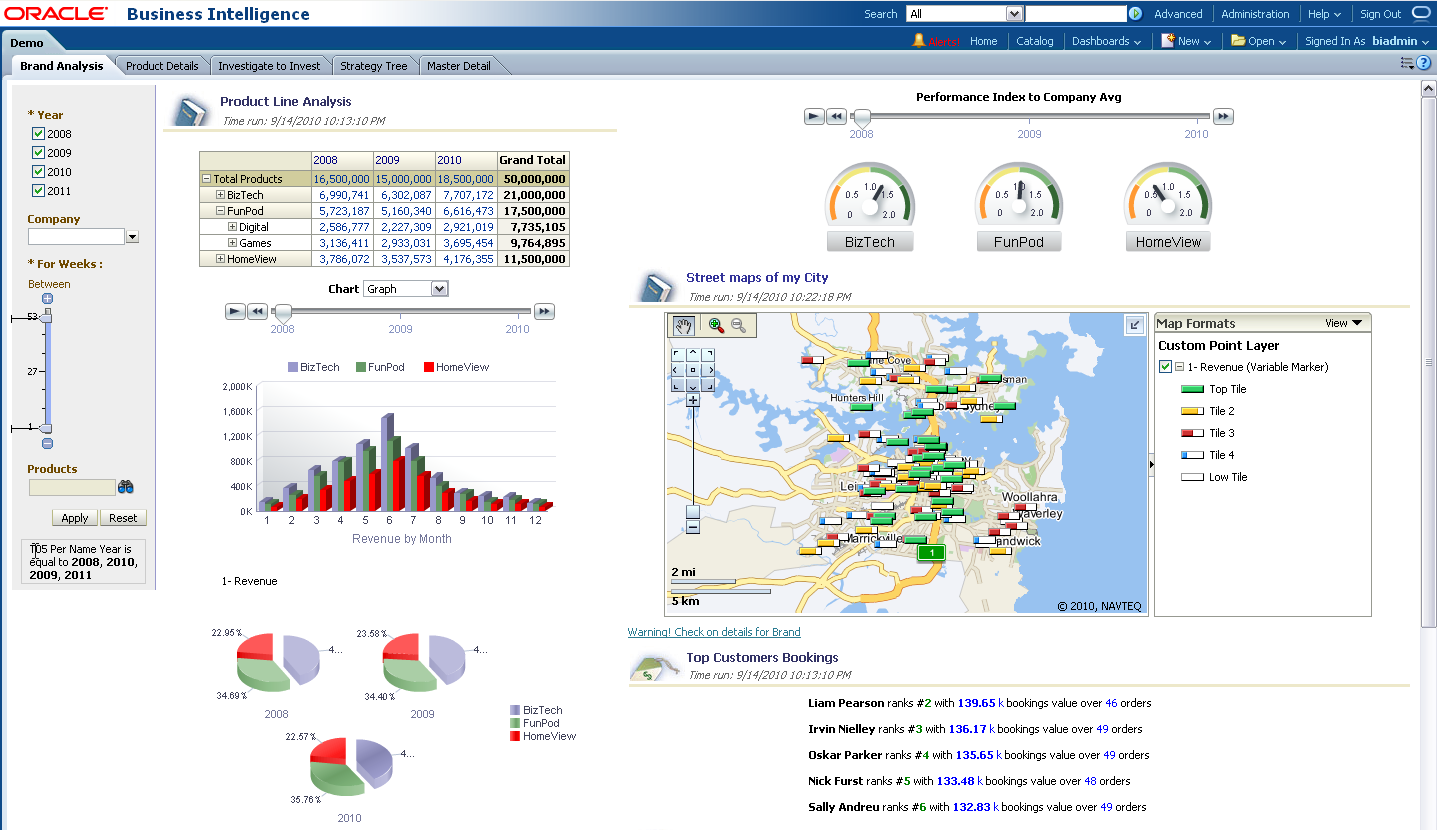This screenshot has width=1437, height=830.
Task: Switch to the Product Details tab
Action: tap(162, 66)
